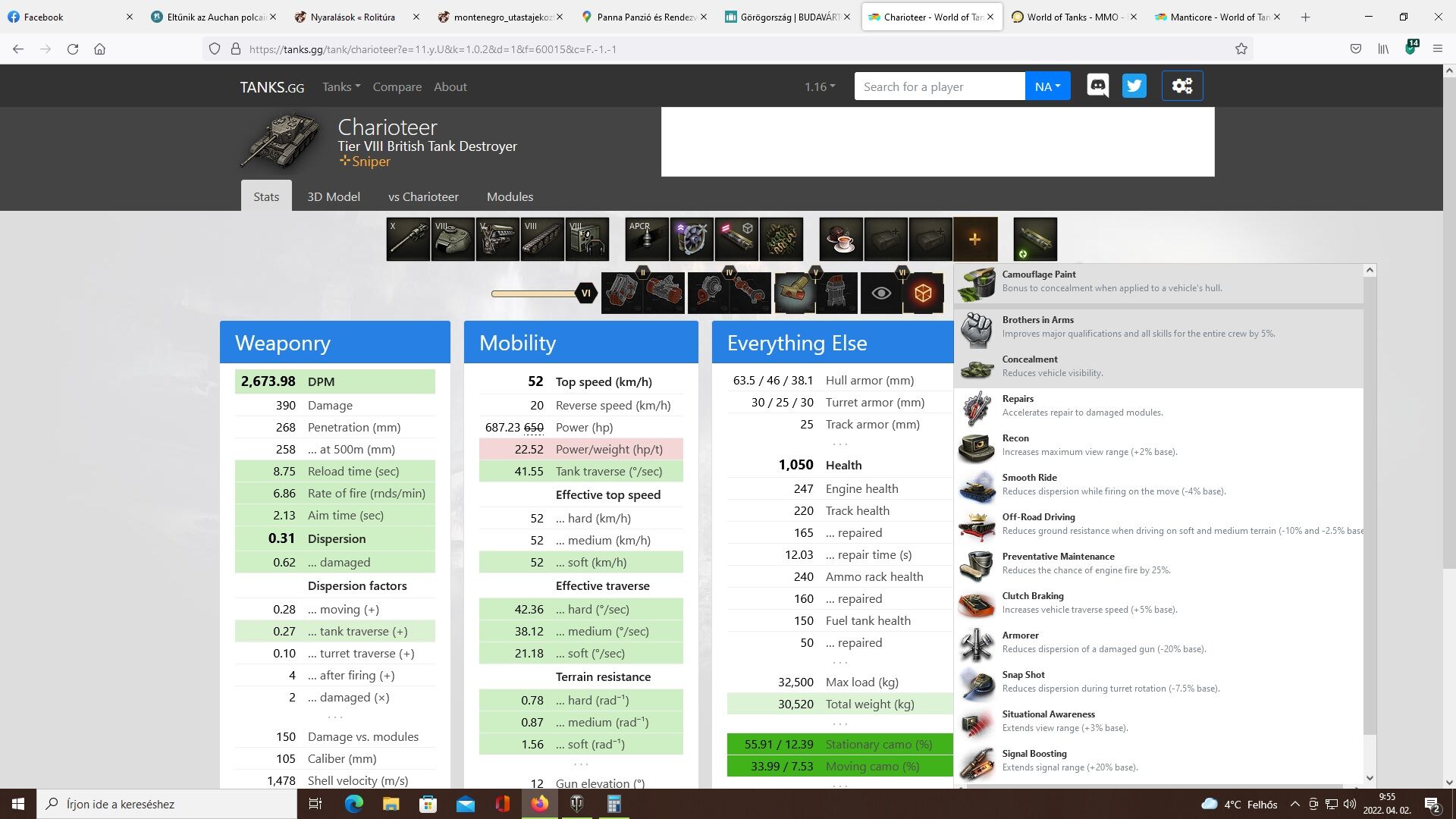Select left field modification of level IV
This screenshot has width=1456, height=819.
pos(708,293)
